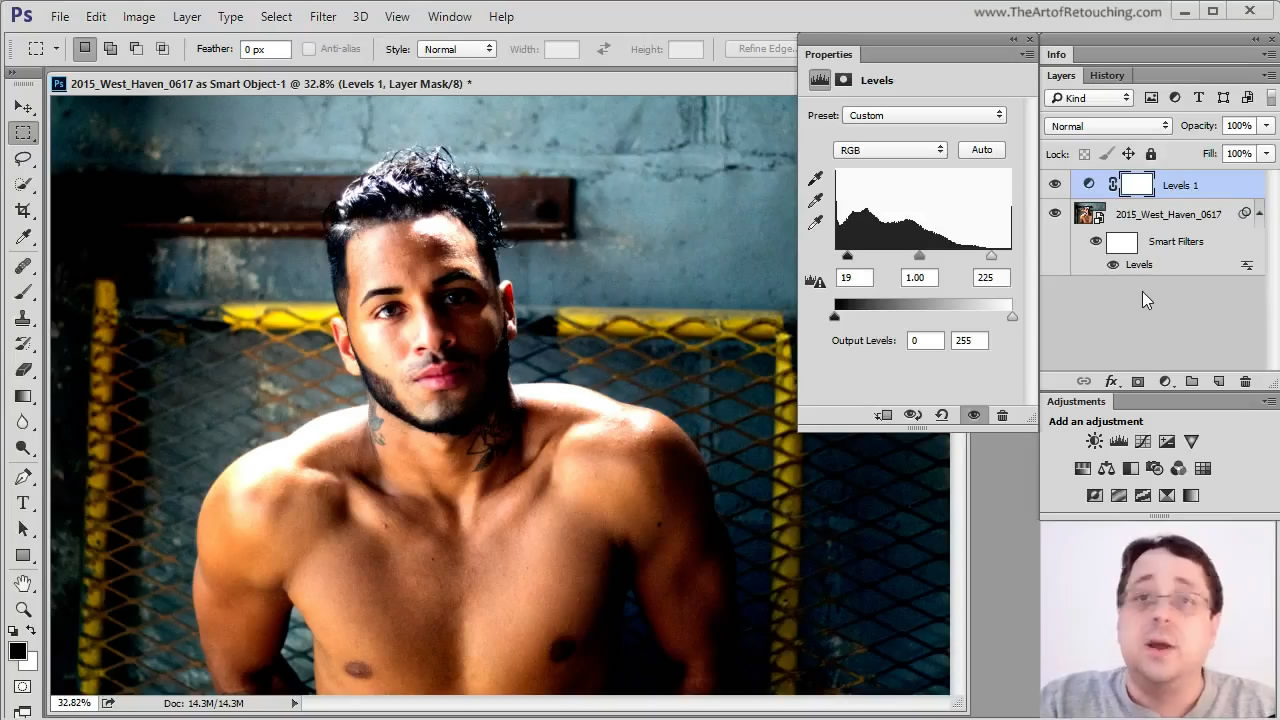Adjust the black input level slider

click(x=847, y=256)
